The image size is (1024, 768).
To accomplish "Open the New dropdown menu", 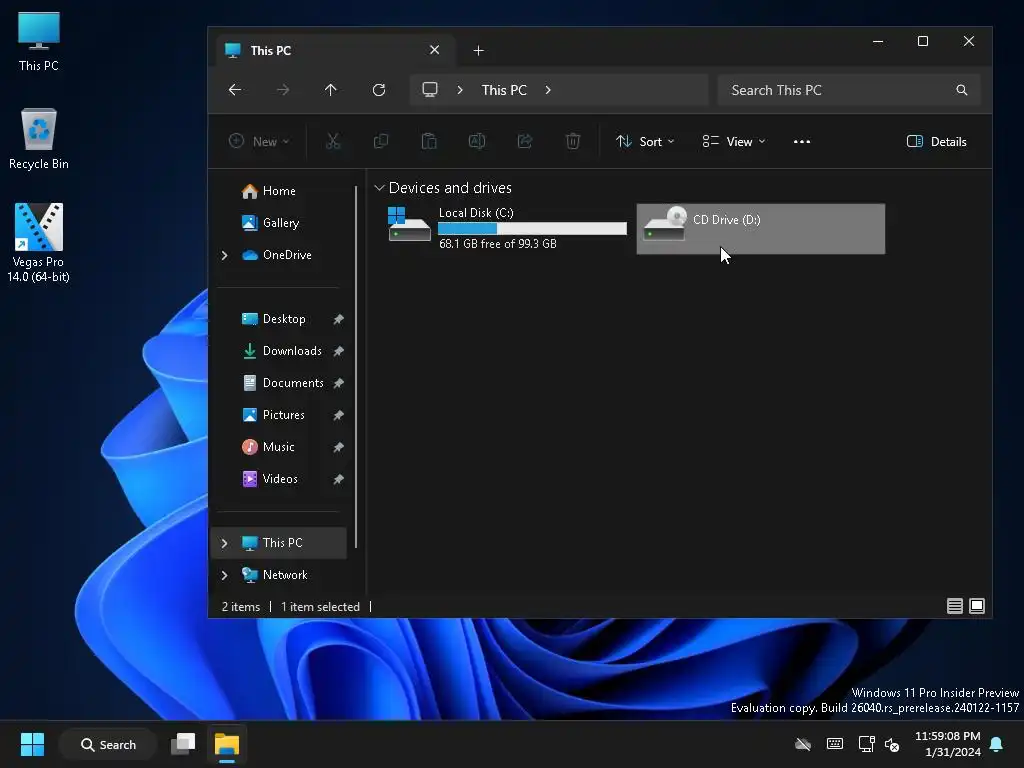I will (x=259, y=142).
